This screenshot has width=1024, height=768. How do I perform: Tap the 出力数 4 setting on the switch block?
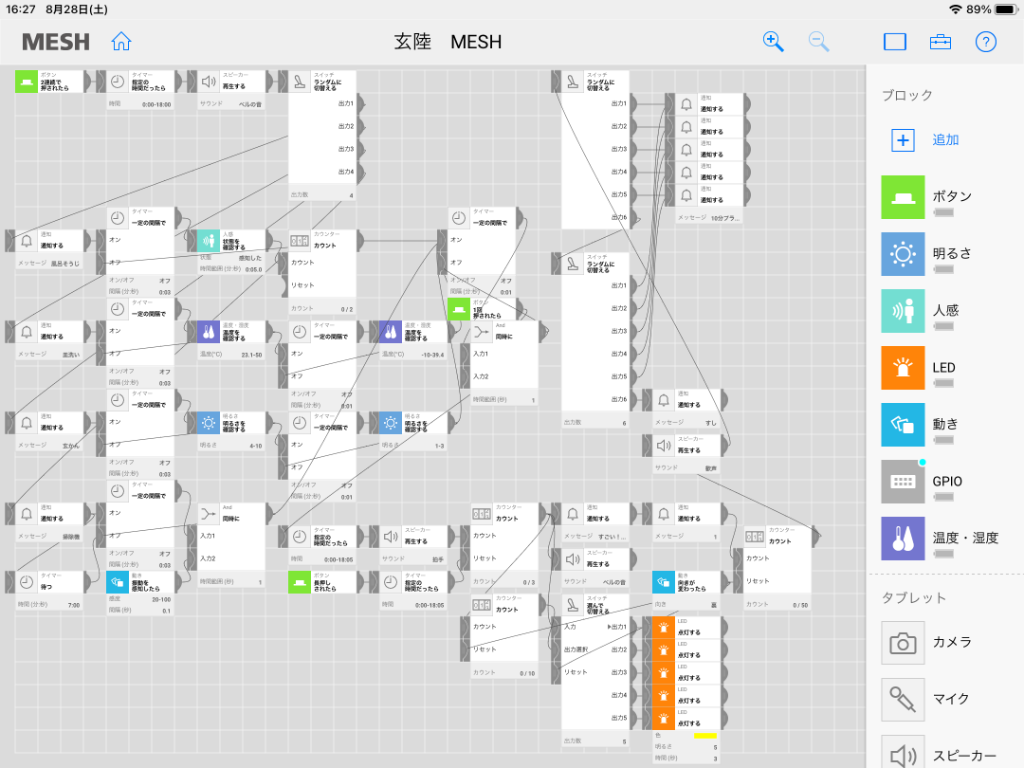pos(322,195)
